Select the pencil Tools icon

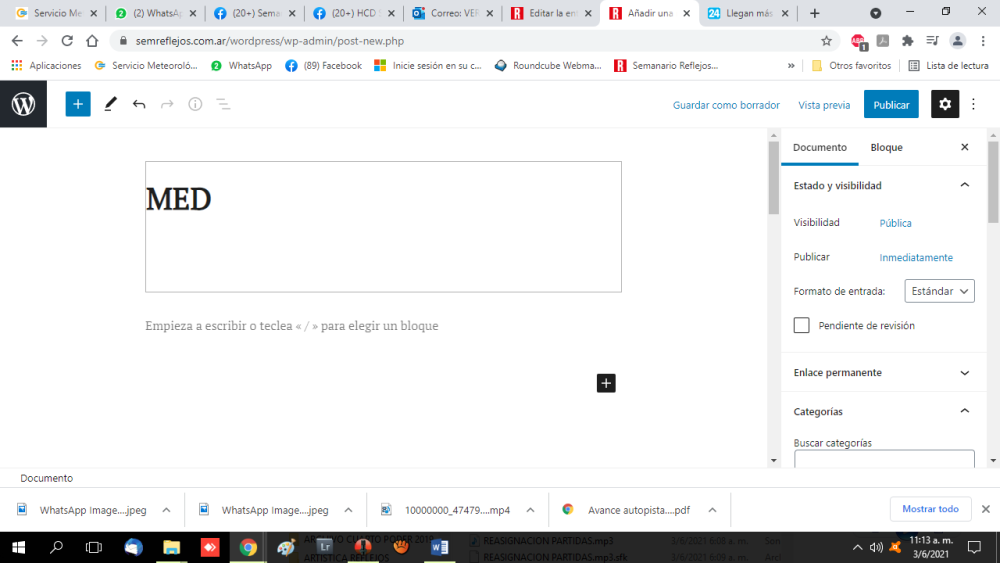point(110,104)
